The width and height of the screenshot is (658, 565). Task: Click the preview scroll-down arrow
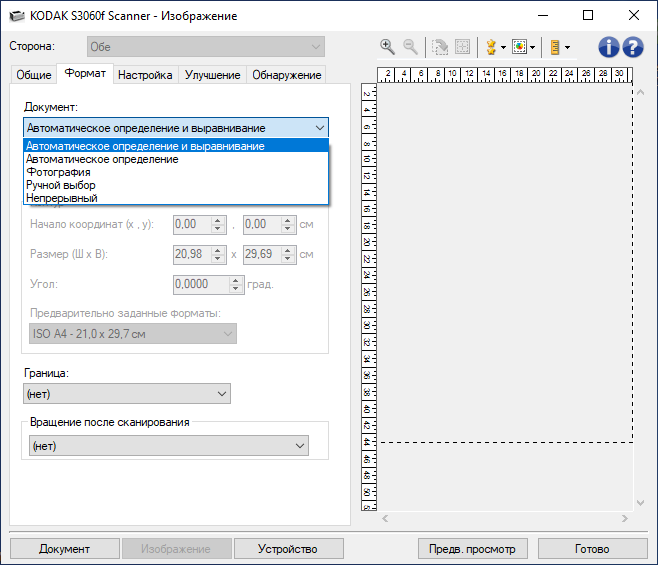pyautogui.click(x=640, y=502)
